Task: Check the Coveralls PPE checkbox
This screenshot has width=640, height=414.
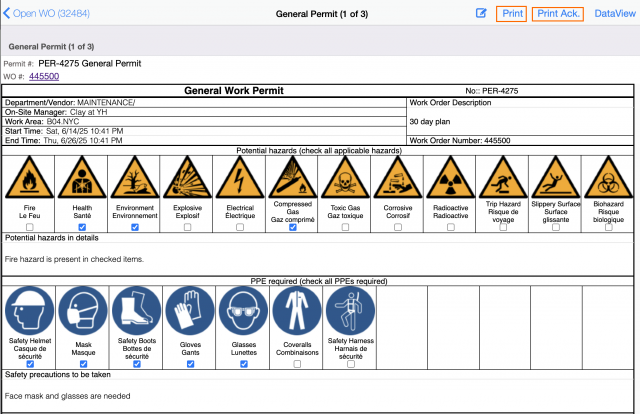Action: click(x=297, y=364)
